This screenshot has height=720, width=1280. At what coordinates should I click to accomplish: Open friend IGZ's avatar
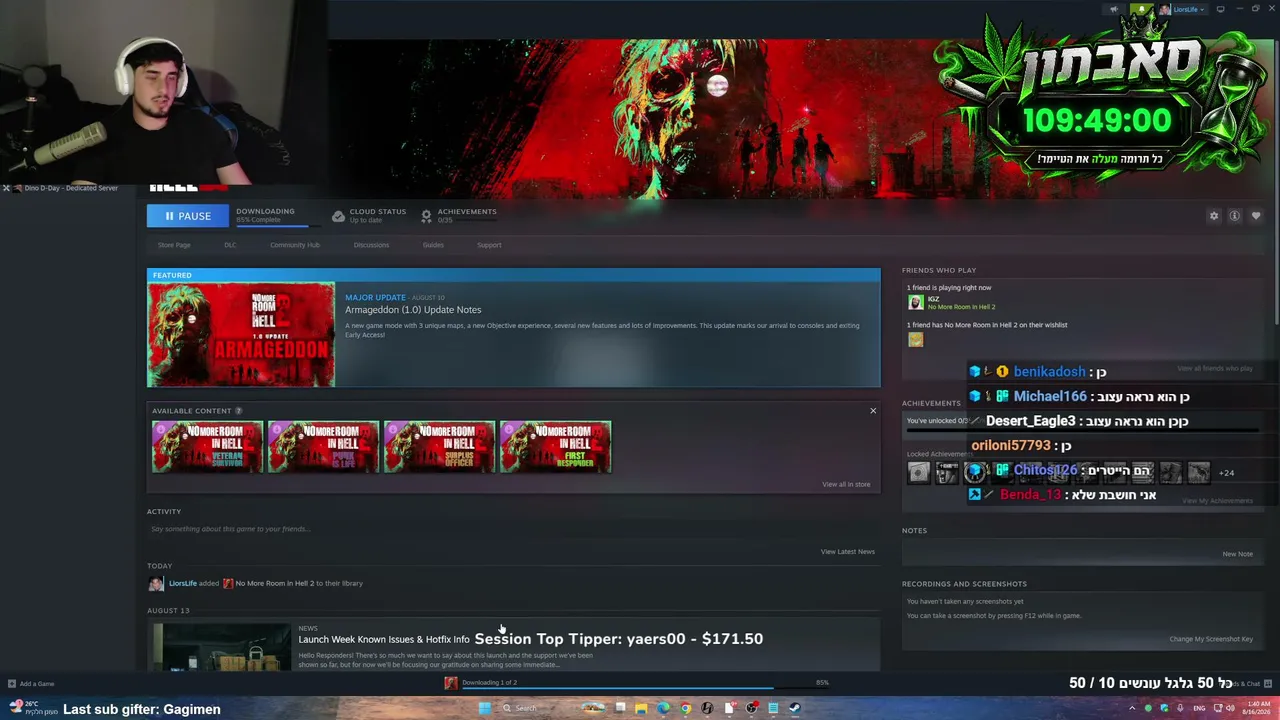(x=915, y=302)
